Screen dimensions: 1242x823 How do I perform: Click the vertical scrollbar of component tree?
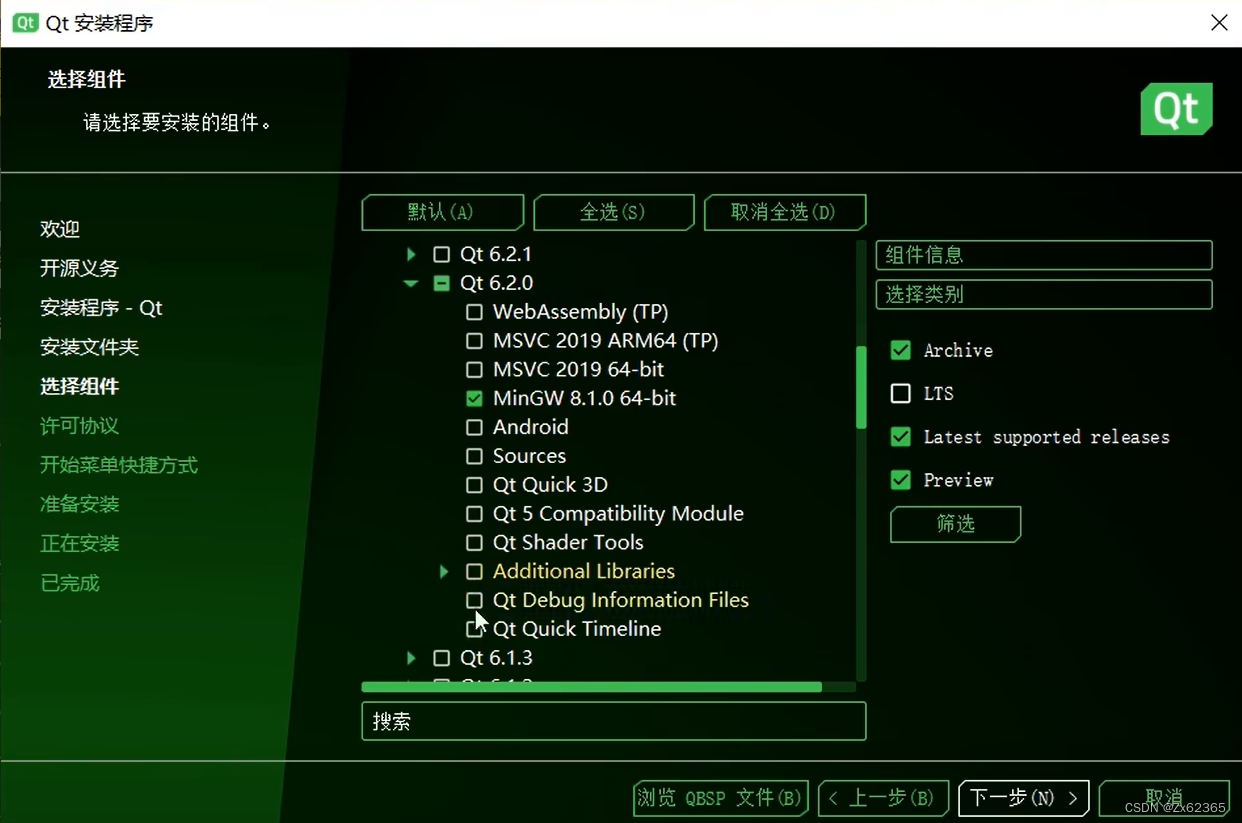tap(861, 387)
